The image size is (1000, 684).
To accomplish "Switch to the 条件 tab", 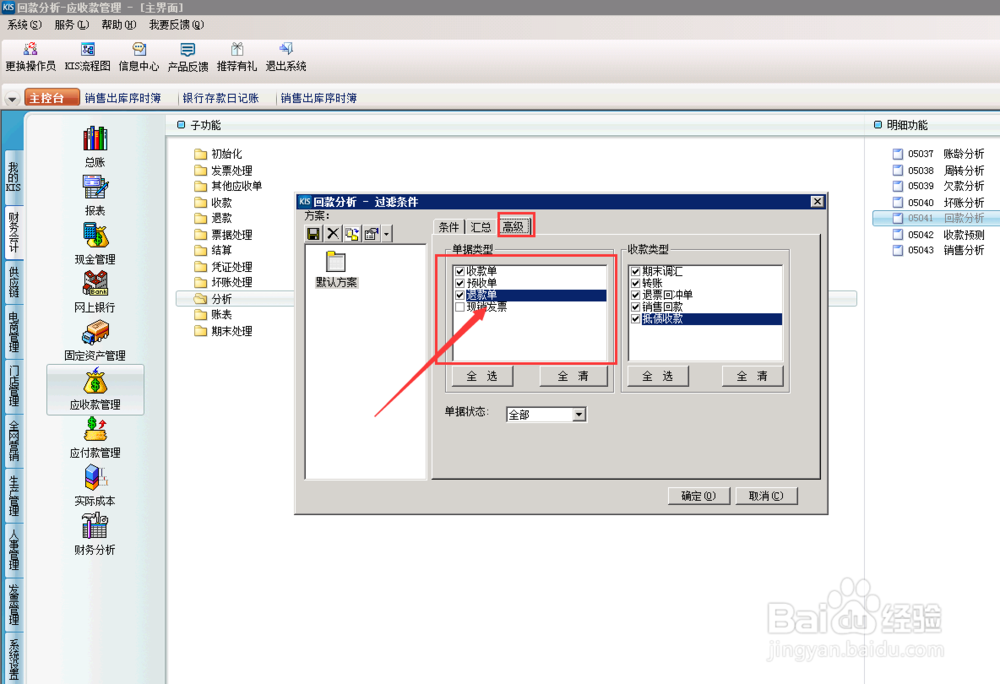I will (449, 227).
